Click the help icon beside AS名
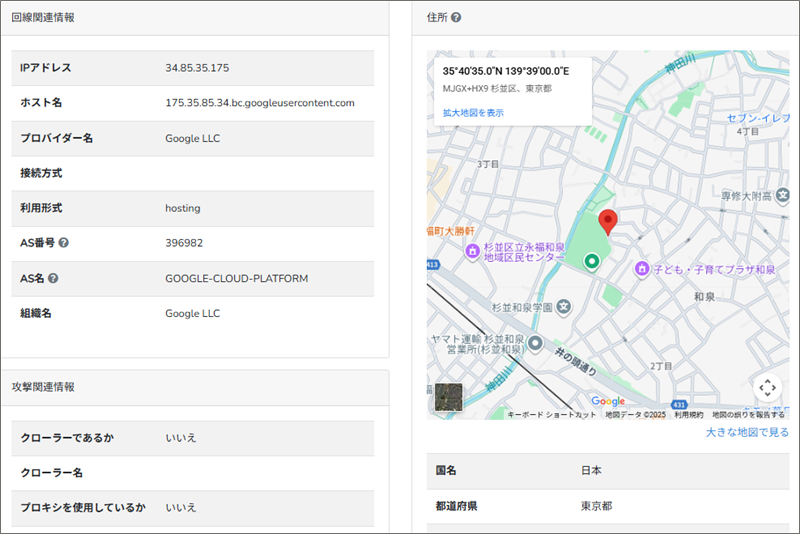The height and width of the screenshot is (534, 800). click(x=53, y=278)
